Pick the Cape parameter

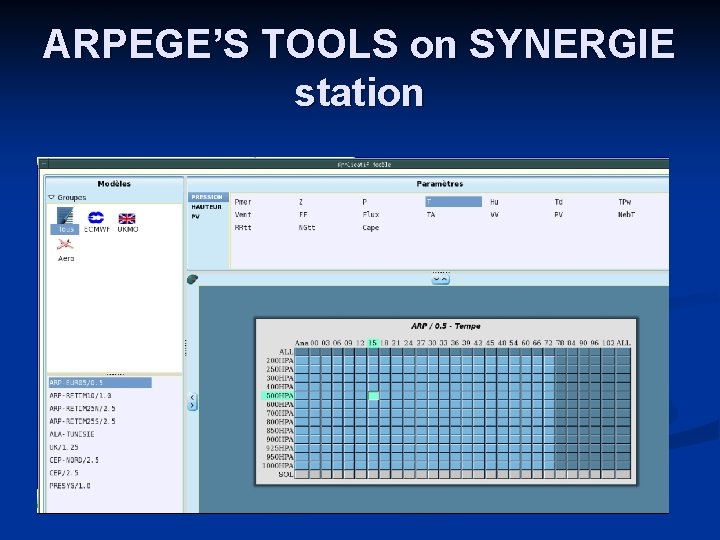coord(371,227)
